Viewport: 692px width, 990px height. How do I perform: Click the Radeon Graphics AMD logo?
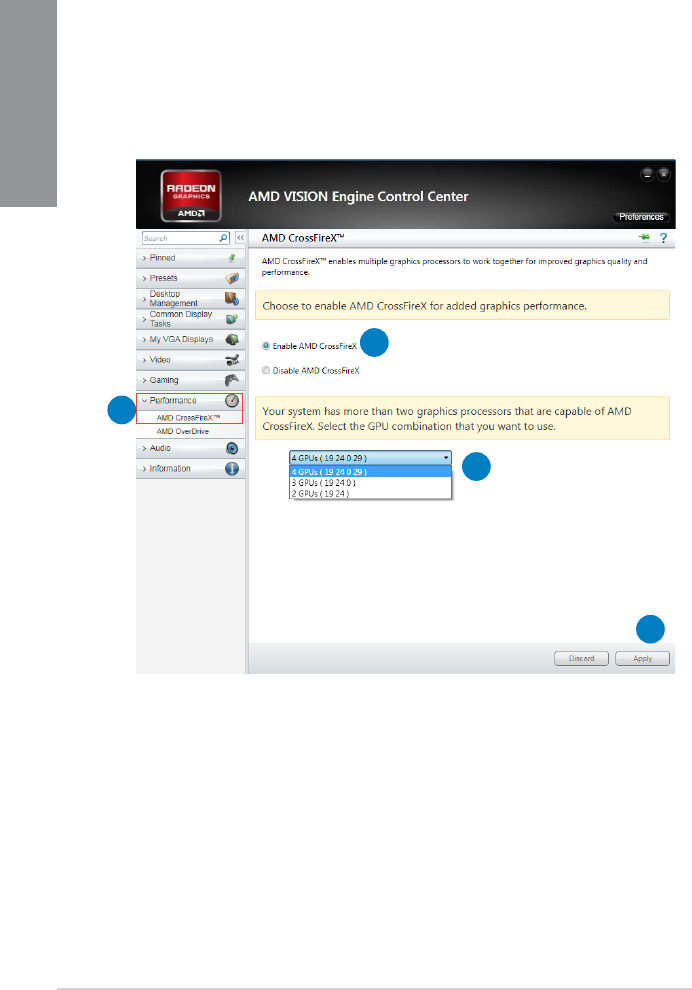click(191, 196)
